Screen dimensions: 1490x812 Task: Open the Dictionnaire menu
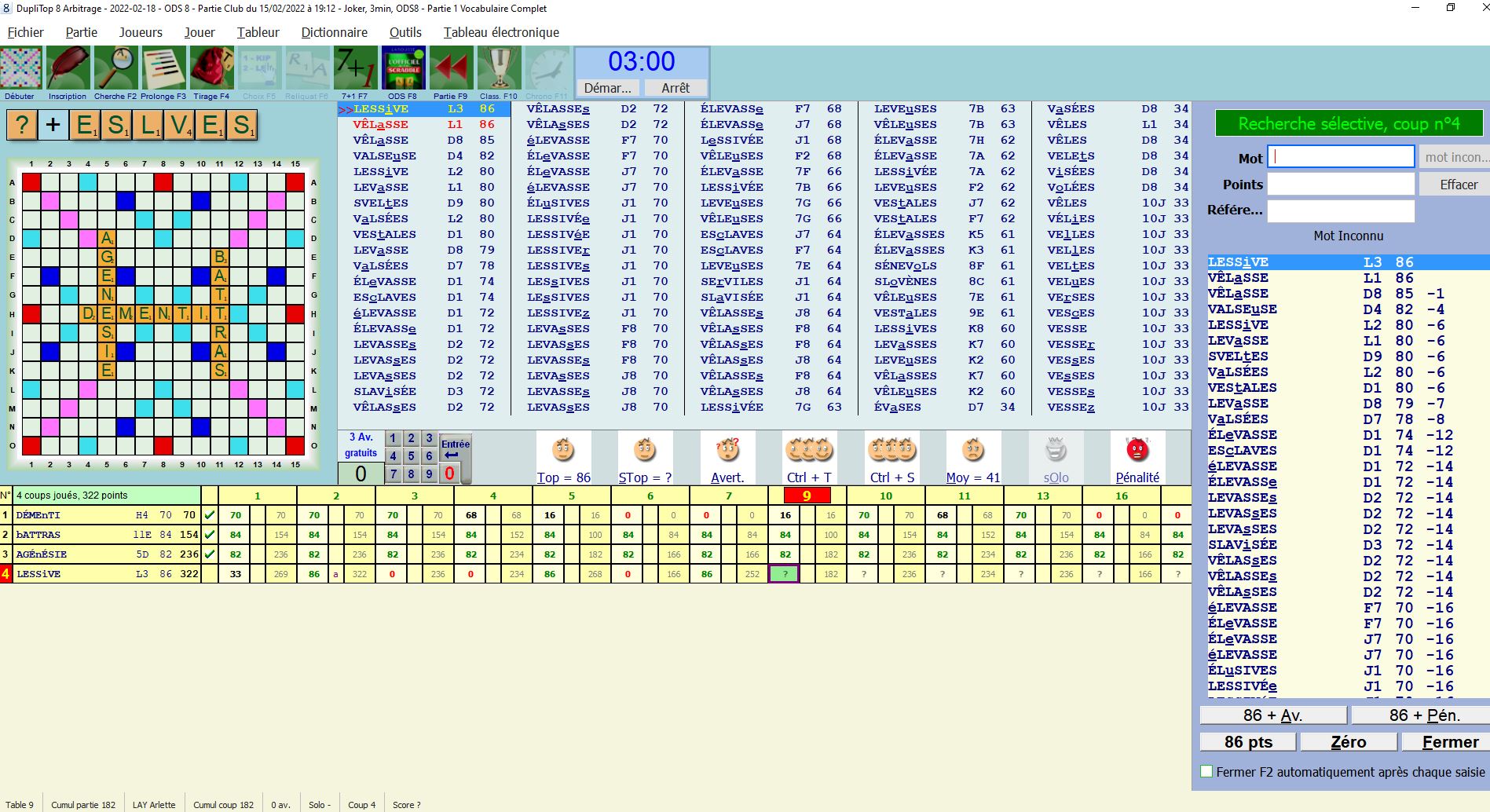[x=334, y=32]
